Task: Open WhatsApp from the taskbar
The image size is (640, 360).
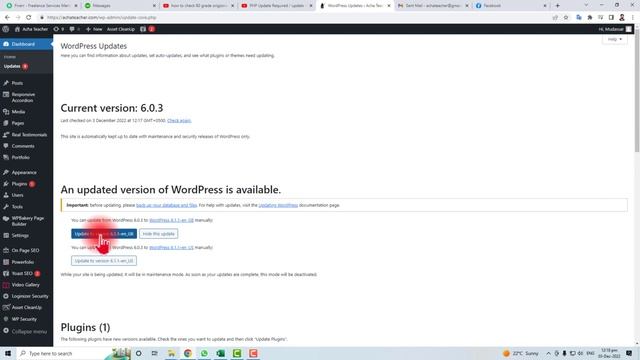Action: [x=204, y=353]
